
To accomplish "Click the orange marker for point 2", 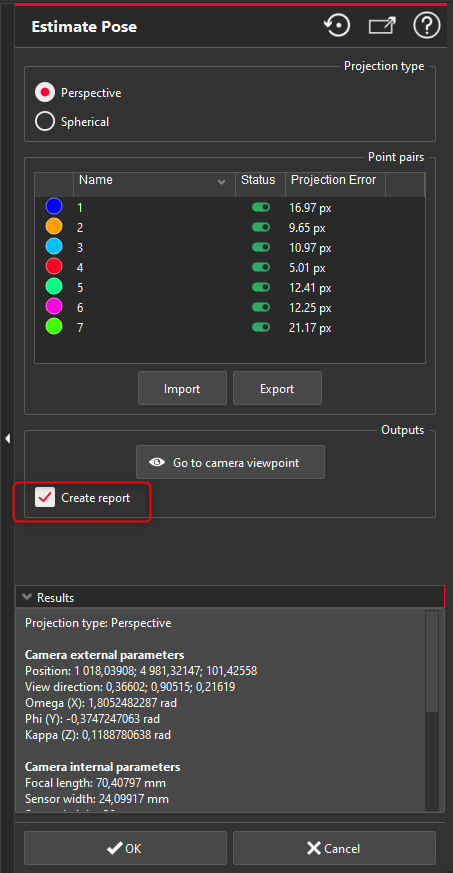I will pyautogui.click(x=53, y=227).
